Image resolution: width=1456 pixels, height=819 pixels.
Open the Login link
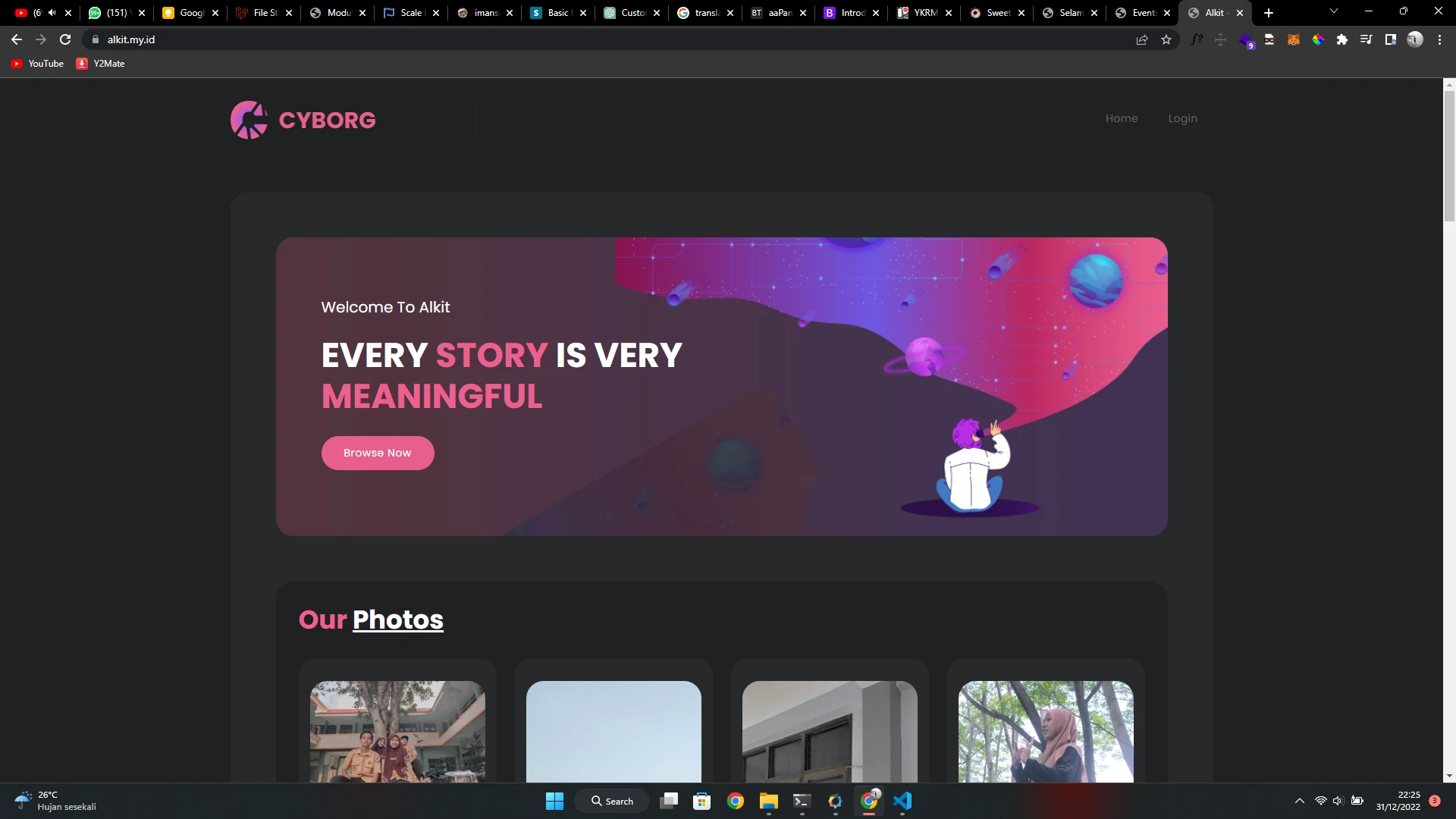pos(1182,118)
